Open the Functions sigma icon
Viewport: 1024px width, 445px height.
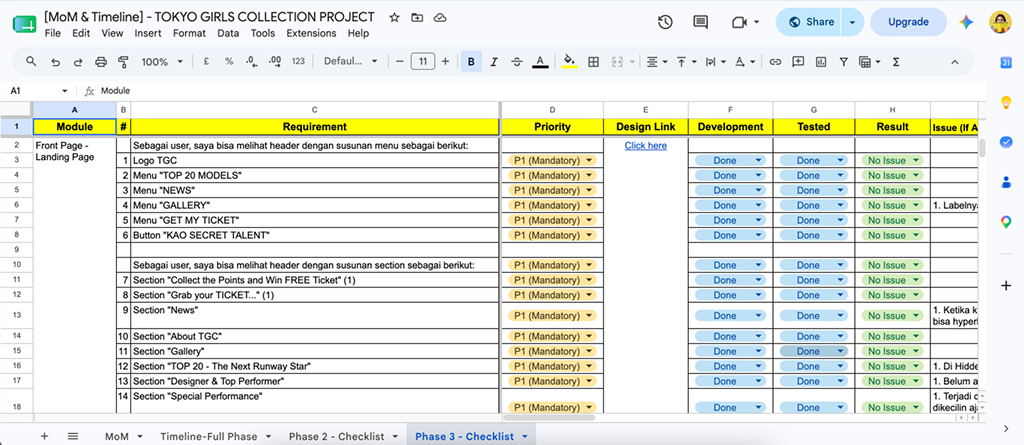896,61
